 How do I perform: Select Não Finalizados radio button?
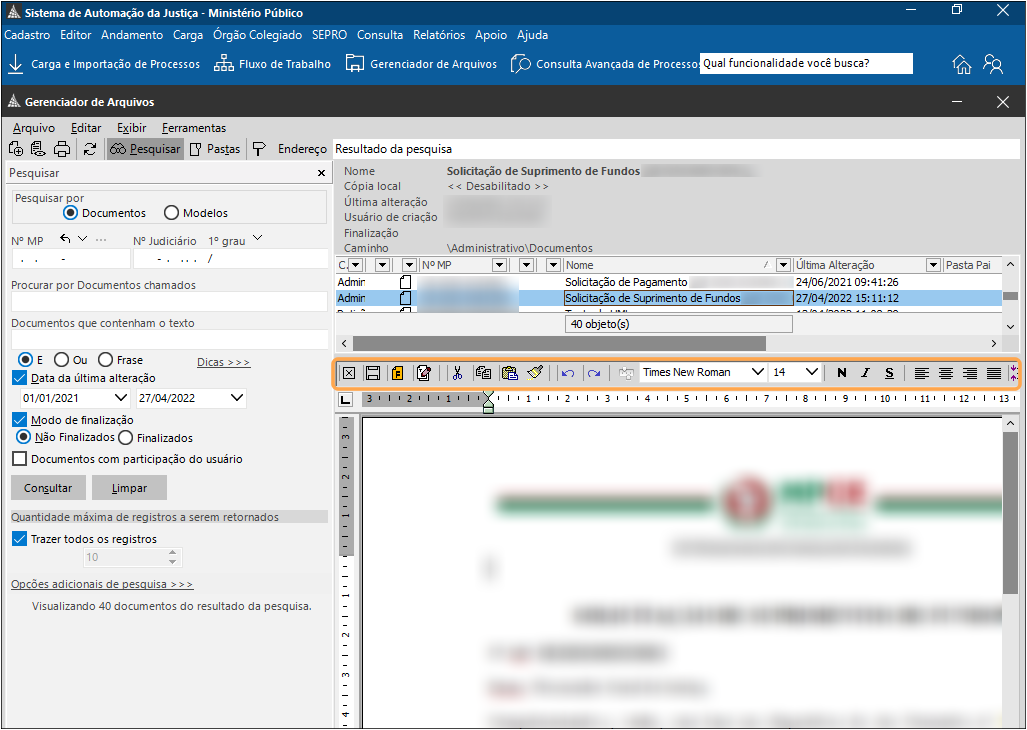24,437
